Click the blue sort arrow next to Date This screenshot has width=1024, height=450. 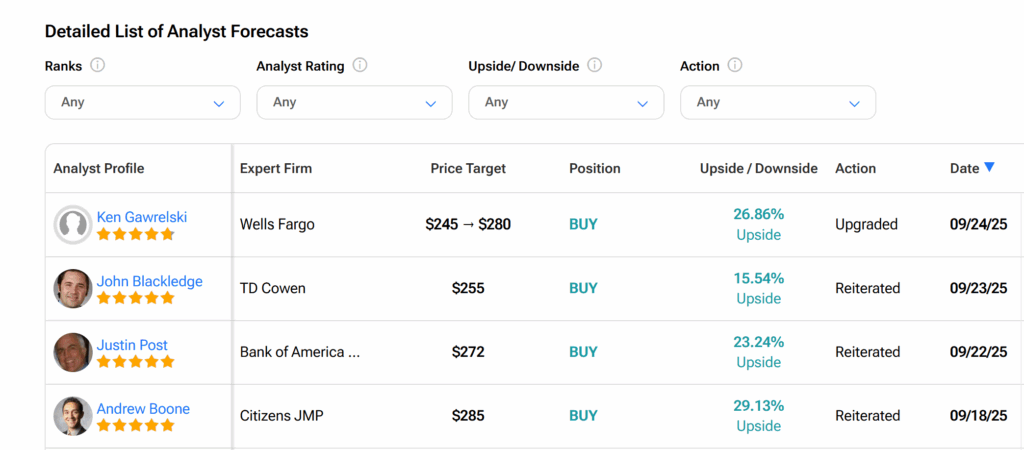point(989,167)
